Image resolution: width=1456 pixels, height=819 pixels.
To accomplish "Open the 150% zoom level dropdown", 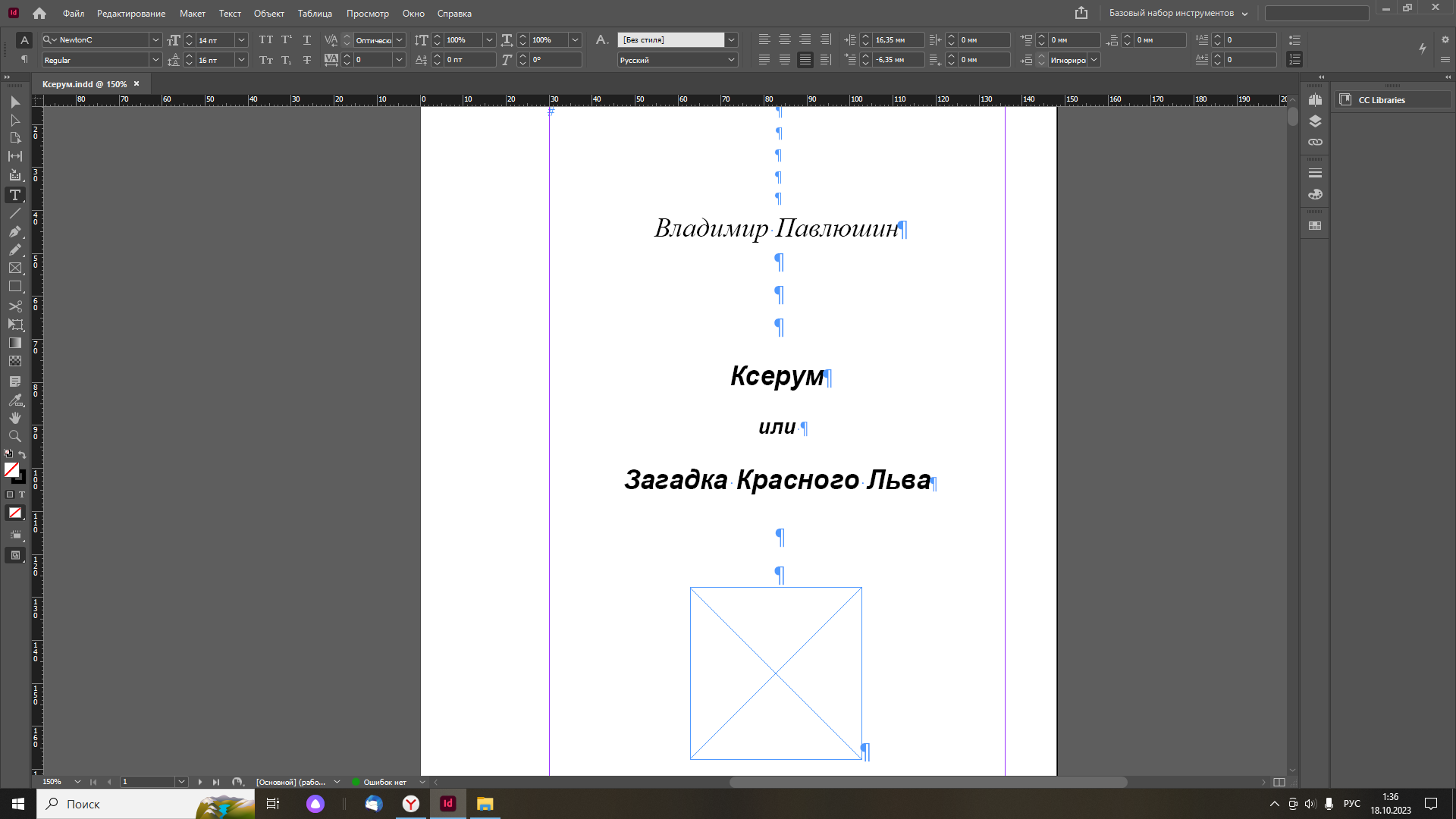I will (x=77, y=782).
